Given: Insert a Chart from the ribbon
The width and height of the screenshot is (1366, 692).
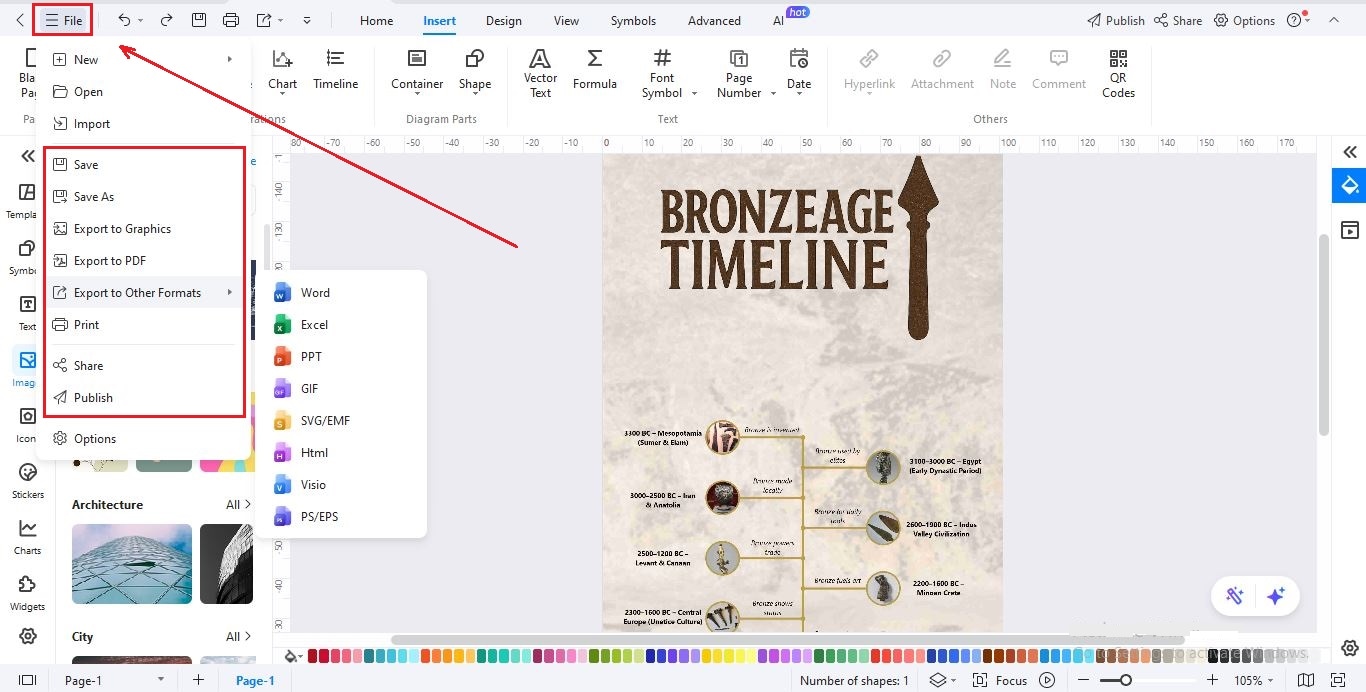Looking at the screenshot, I should pos(283,70).
